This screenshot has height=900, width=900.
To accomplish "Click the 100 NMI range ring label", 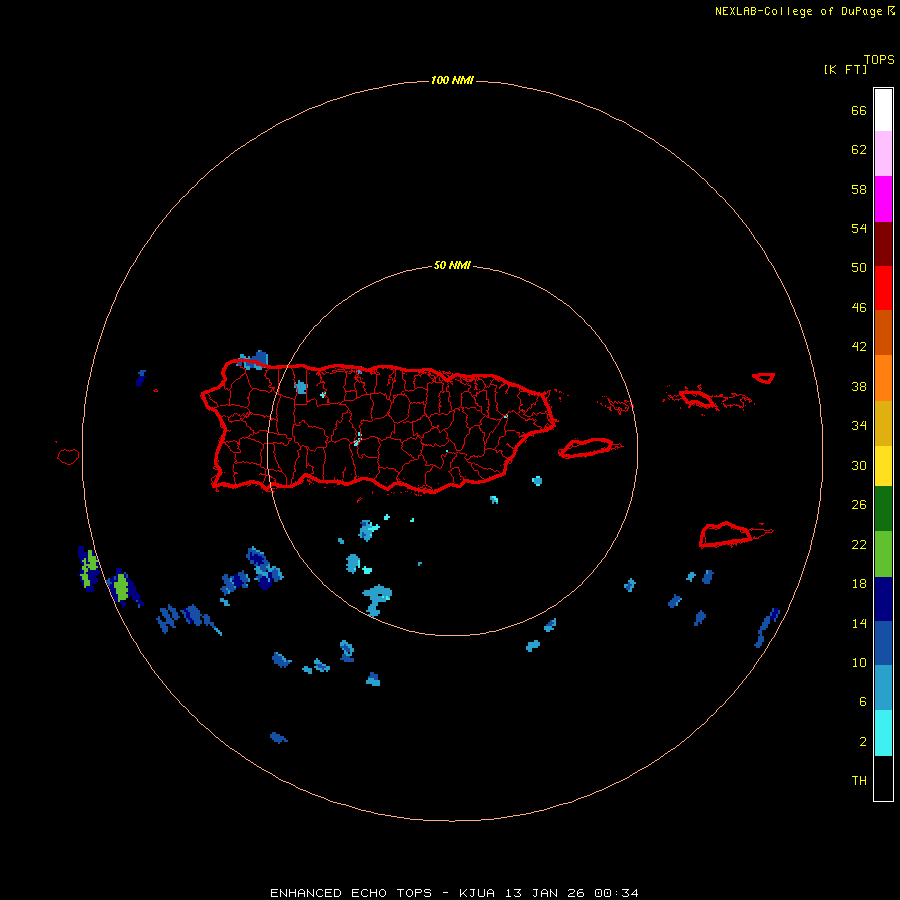I will tap(452, 80).
